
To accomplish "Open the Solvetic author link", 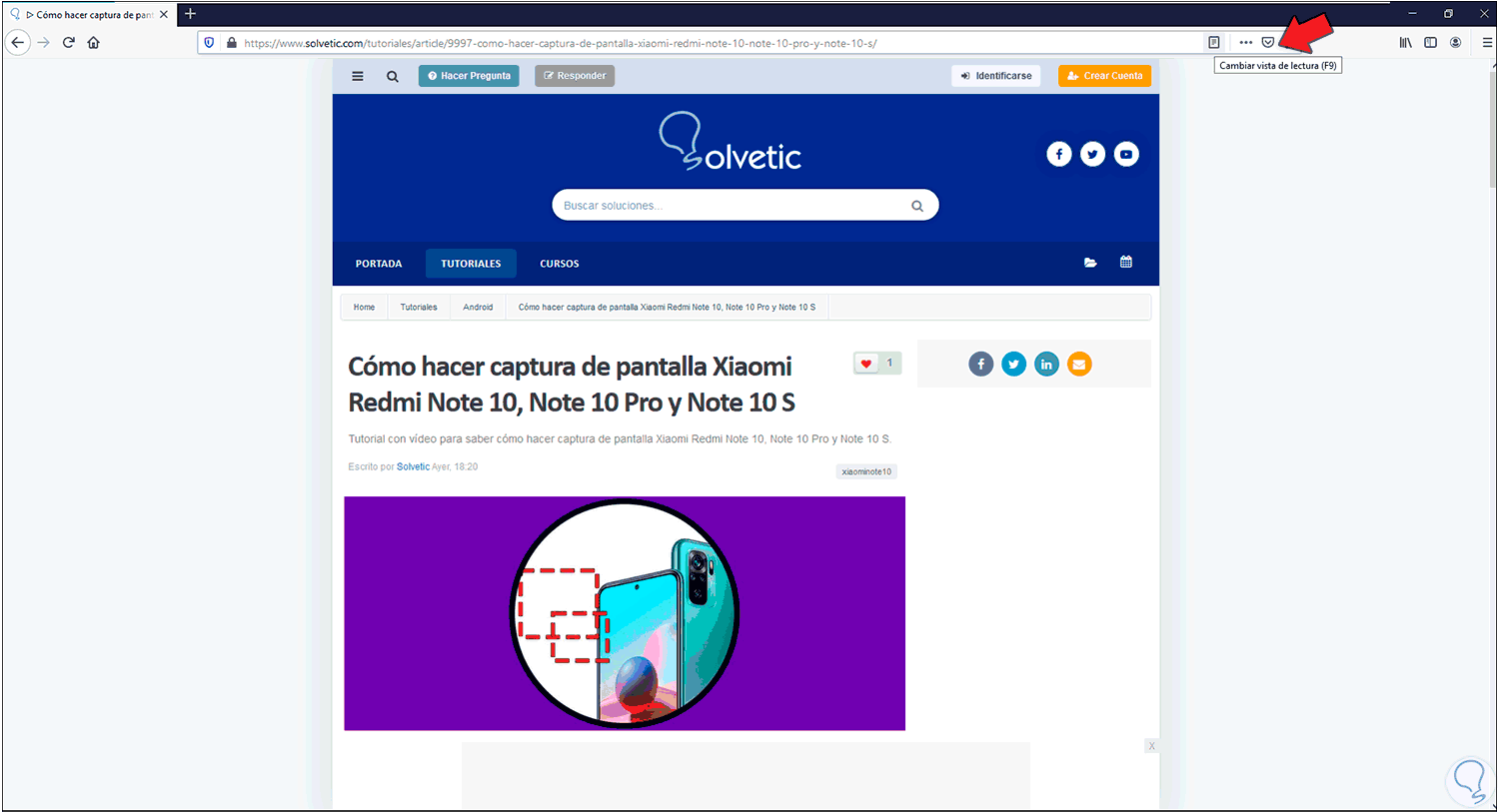I will tap(413, 466).
